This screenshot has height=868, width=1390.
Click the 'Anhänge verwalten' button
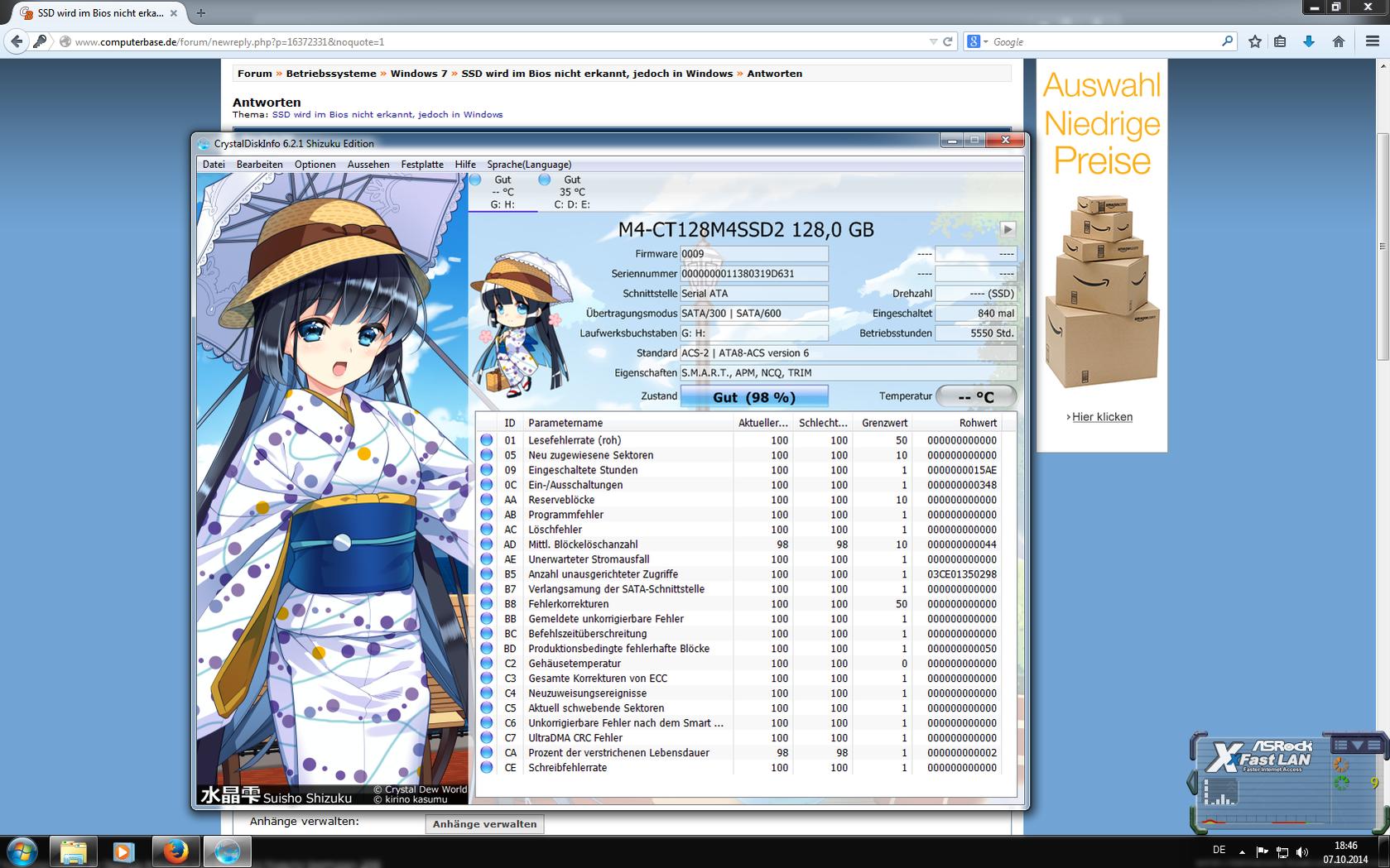coord(484,823)
